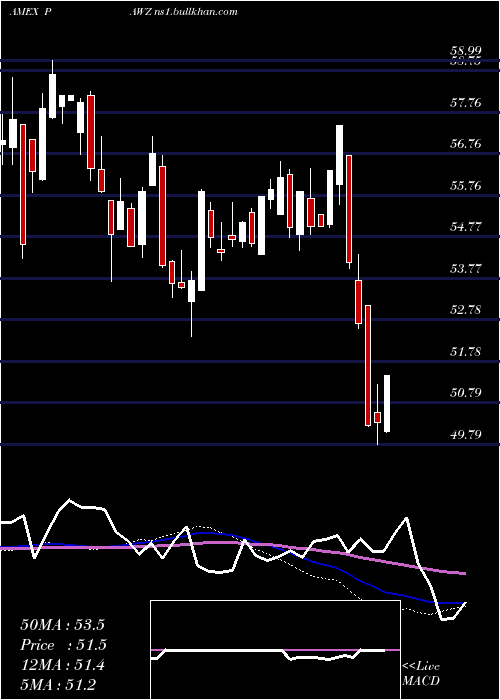Click the <<Live MACD label
500x700 pixels.
421,674
